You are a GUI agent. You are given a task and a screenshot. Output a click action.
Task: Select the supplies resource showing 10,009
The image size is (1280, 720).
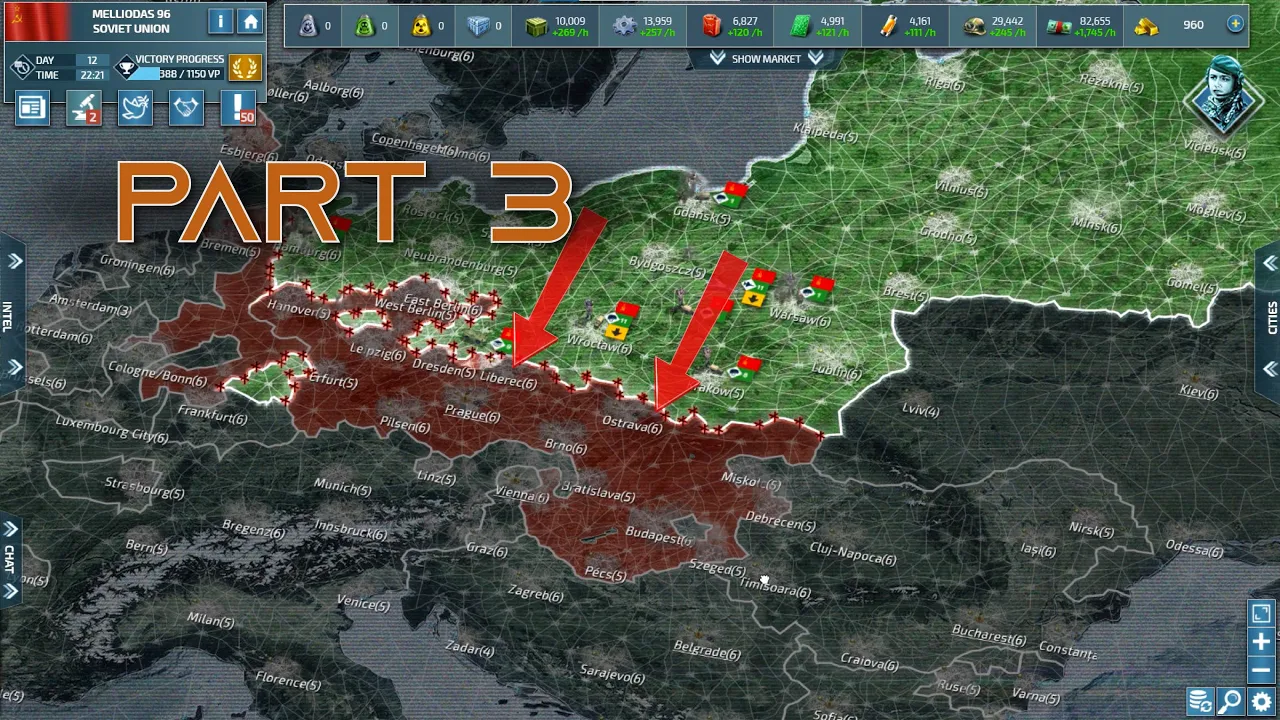click(x=556, y=26)
